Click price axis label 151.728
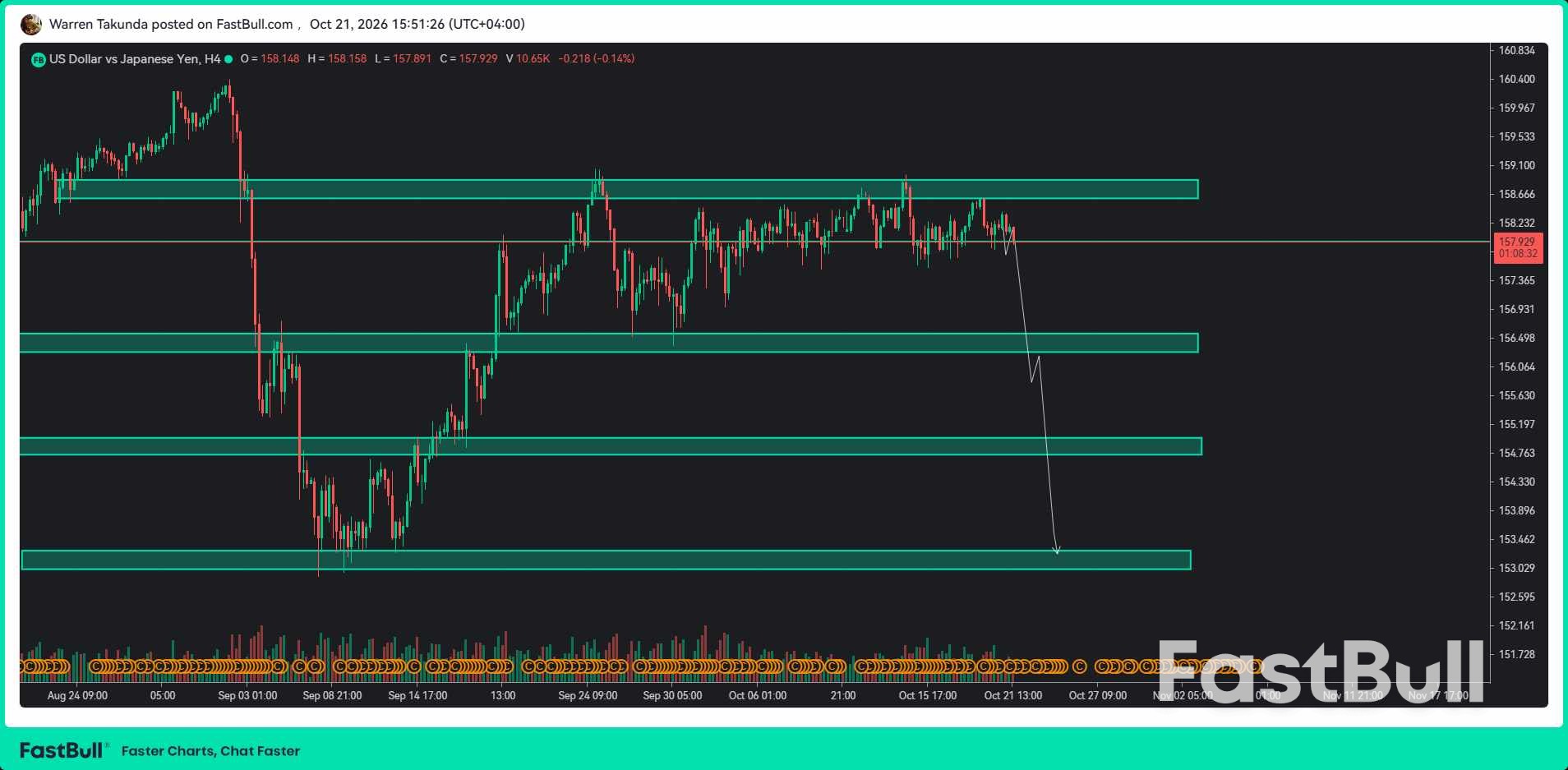Image resolution: width=1568 pixels, height=770 pixels. 1516,654
